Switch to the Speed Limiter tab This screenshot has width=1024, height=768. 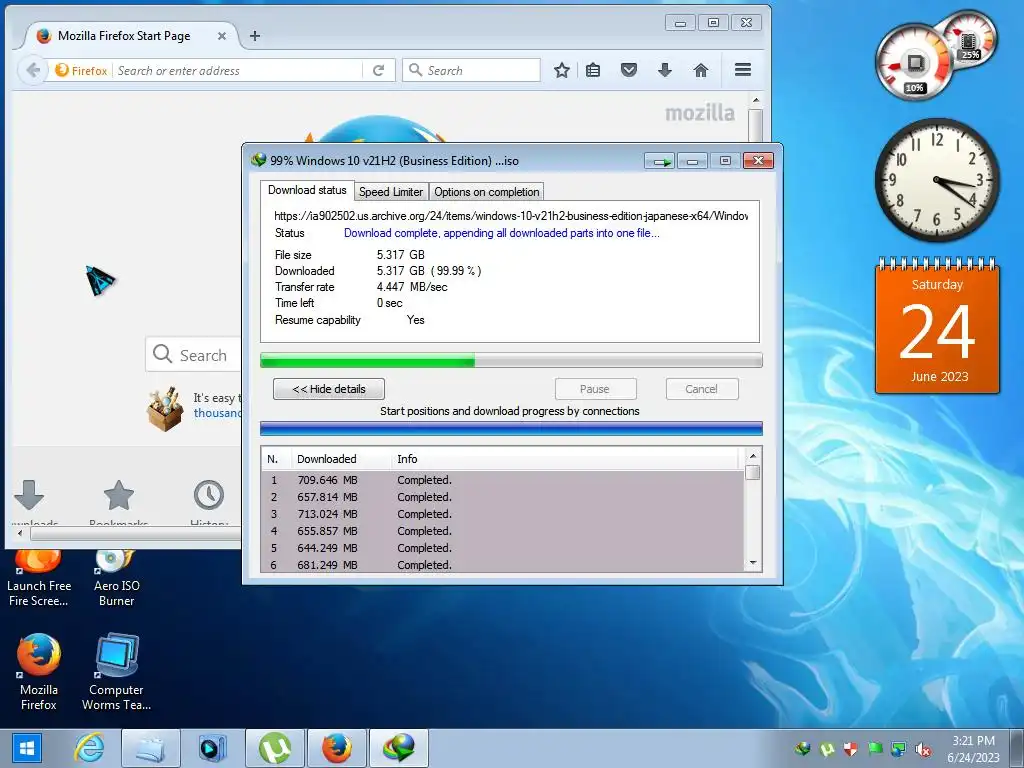(391, 191)
